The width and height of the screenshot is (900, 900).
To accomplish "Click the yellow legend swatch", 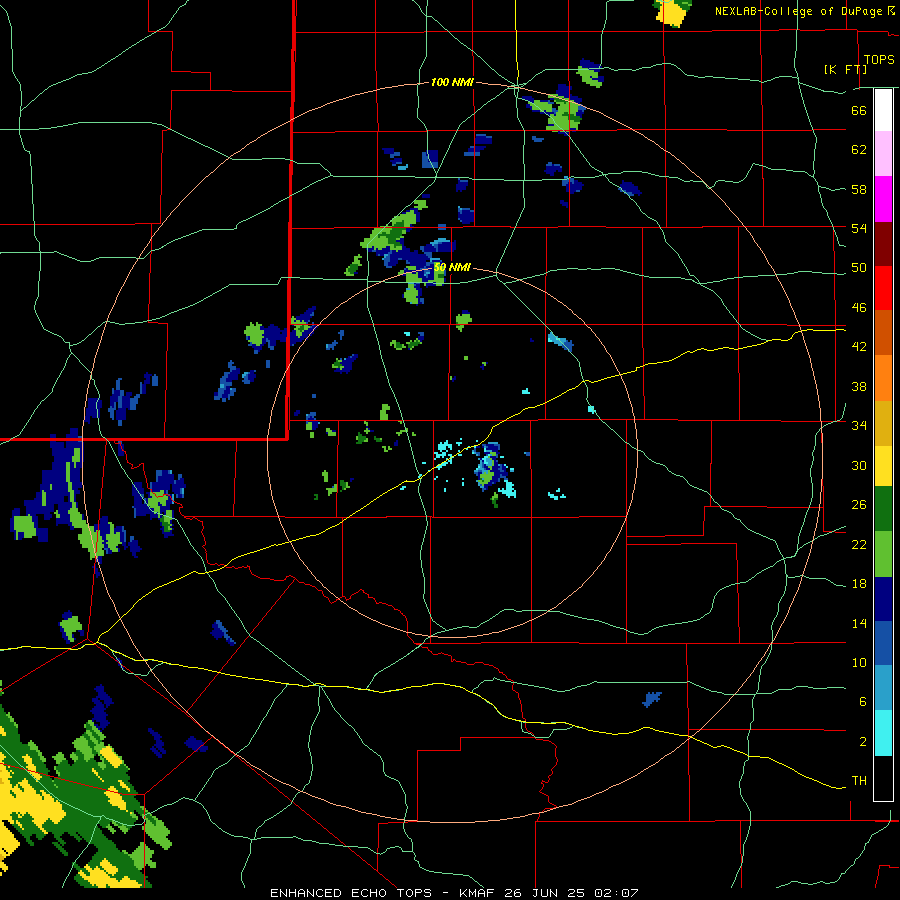I will tap(883, 466).
